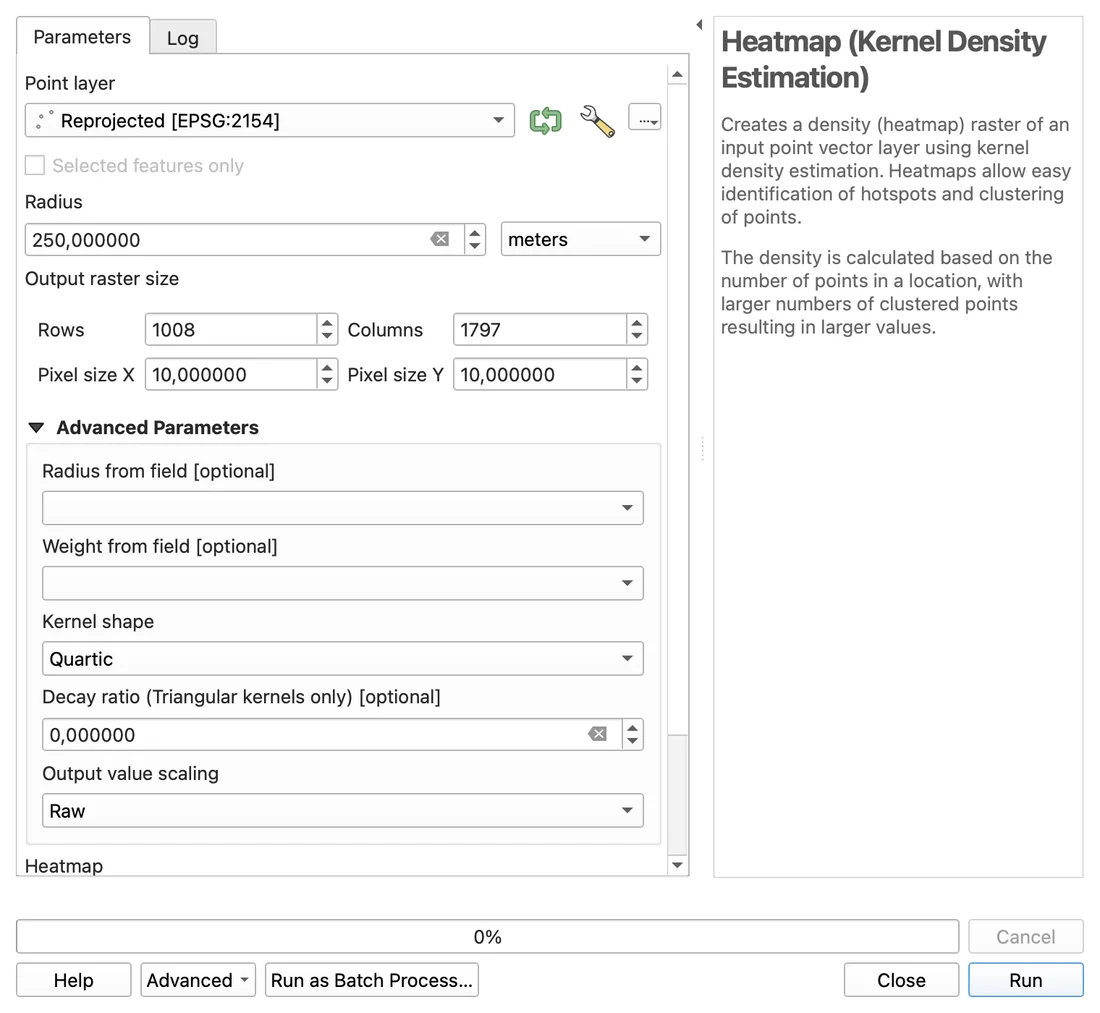Screen dimensions: 1100x1013
Task: Click the panel splitter handle dots
Action: 702,448
